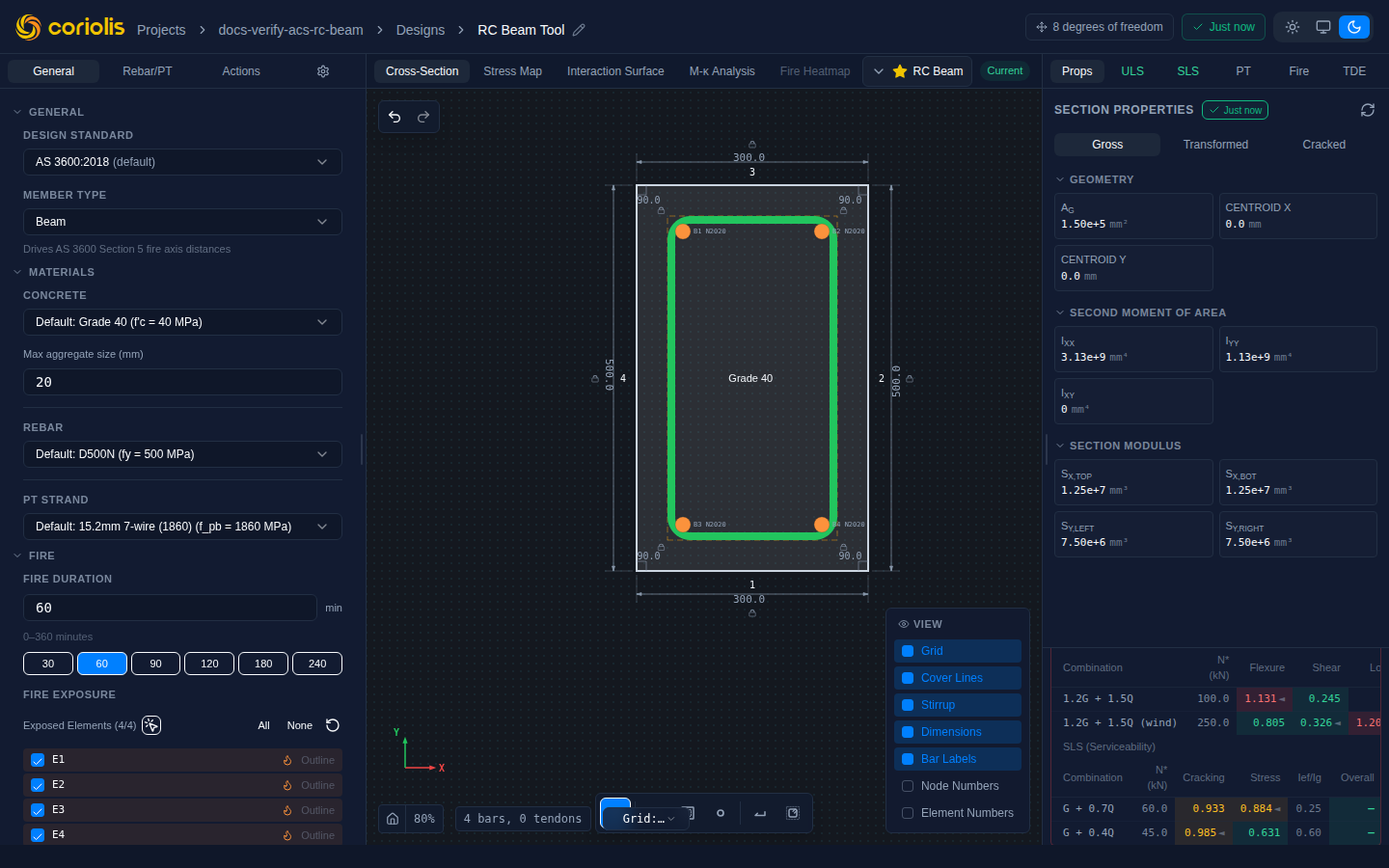Go to Projects breadcrumb
The image size is (1389, 868).
[x=161, y=30]
